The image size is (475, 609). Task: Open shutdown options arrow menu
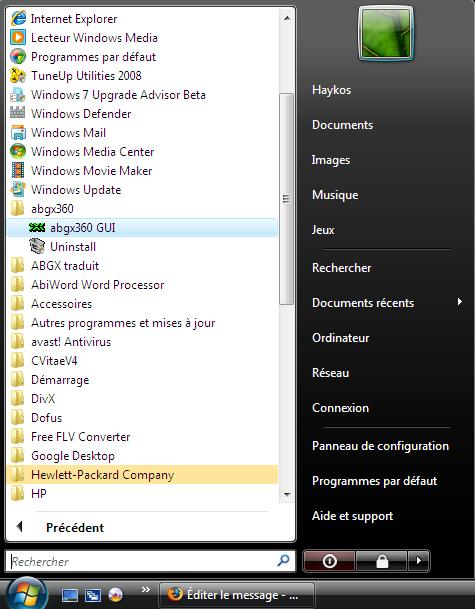click(418, 561)
